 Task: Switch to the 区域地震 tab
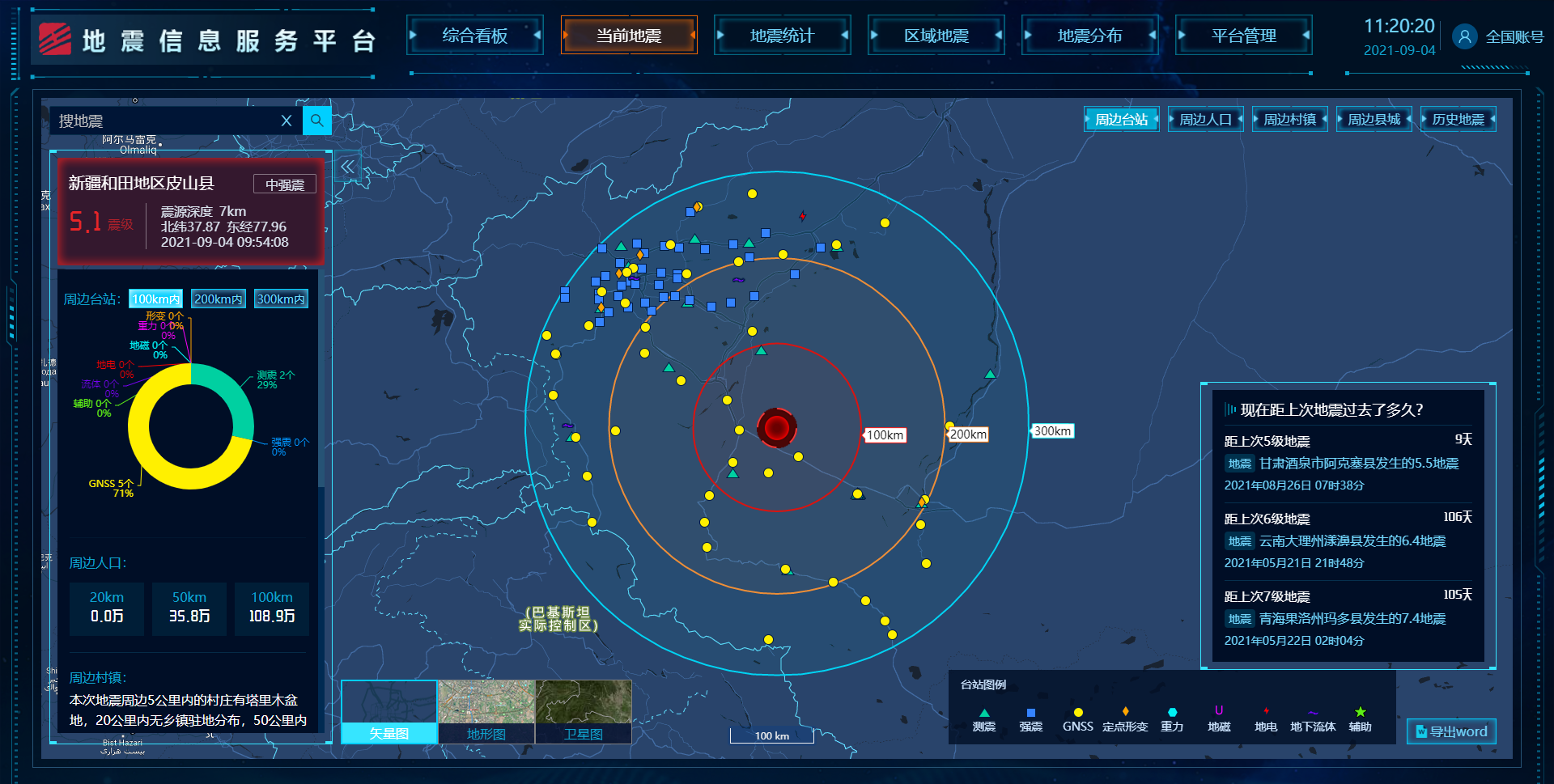(x=936, y=36)
